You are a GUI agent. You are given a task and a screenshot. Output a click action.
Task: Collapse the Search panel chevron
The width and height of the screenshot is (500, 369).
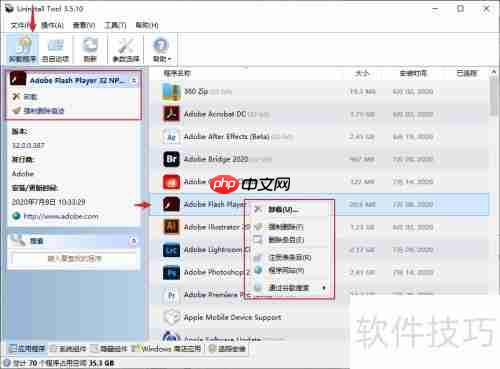pyautogui.click(x=133, y=240)
